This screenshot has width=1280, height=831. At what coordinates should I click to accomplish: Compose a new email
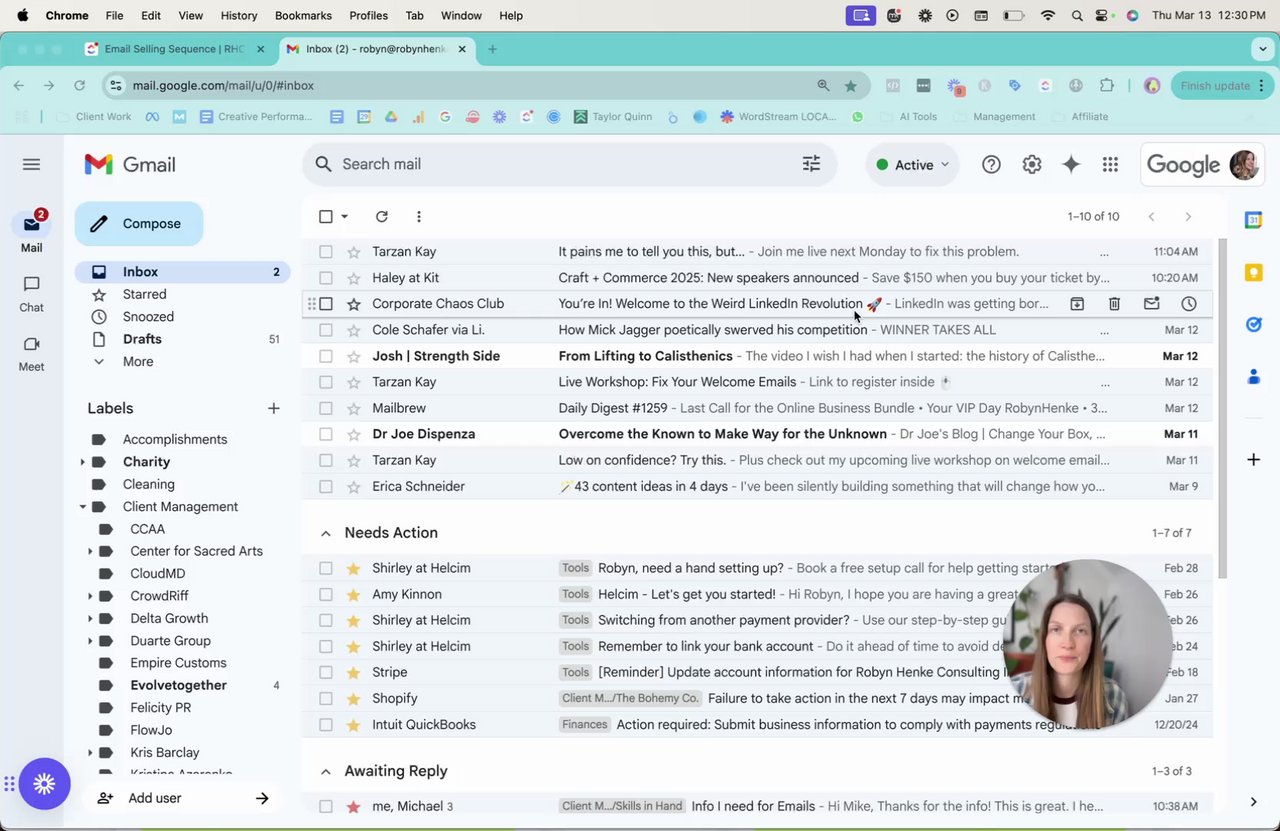click(x=139, y=224)
